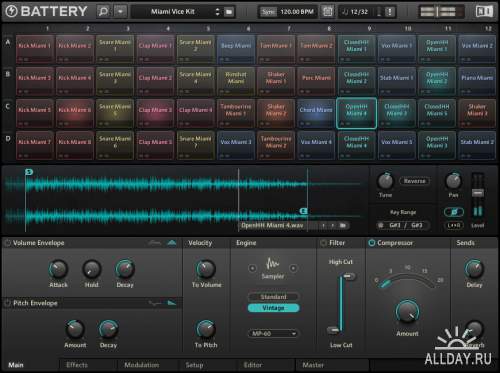Click the Tune knob
This screenshot has height=373, width=500.
click(x=385, y=181)
